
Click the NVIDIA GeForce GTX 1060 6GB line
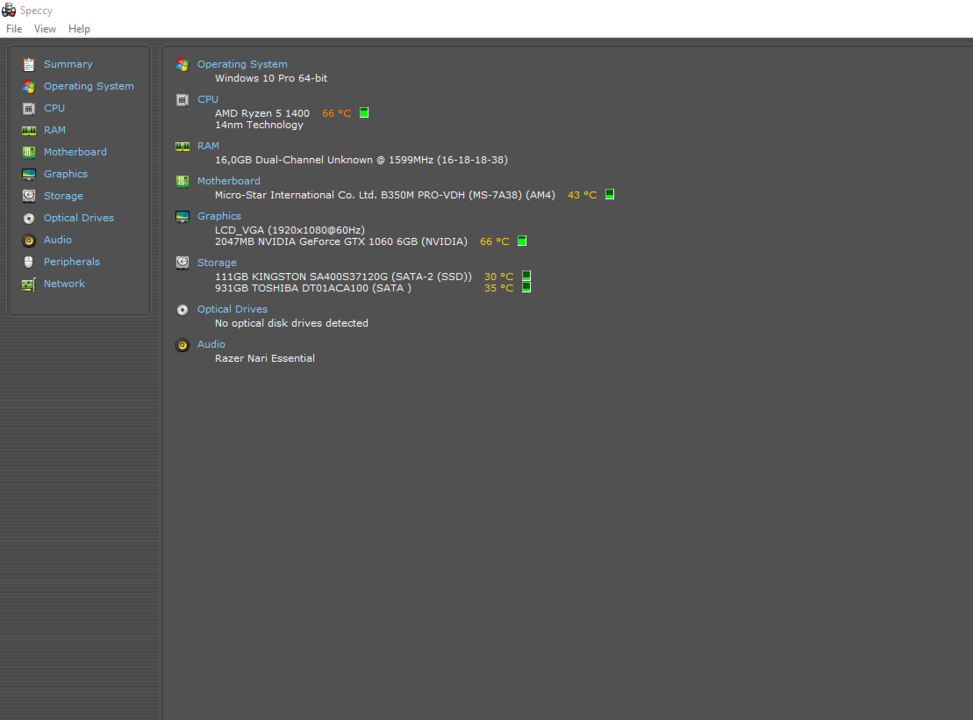(341, 241)
